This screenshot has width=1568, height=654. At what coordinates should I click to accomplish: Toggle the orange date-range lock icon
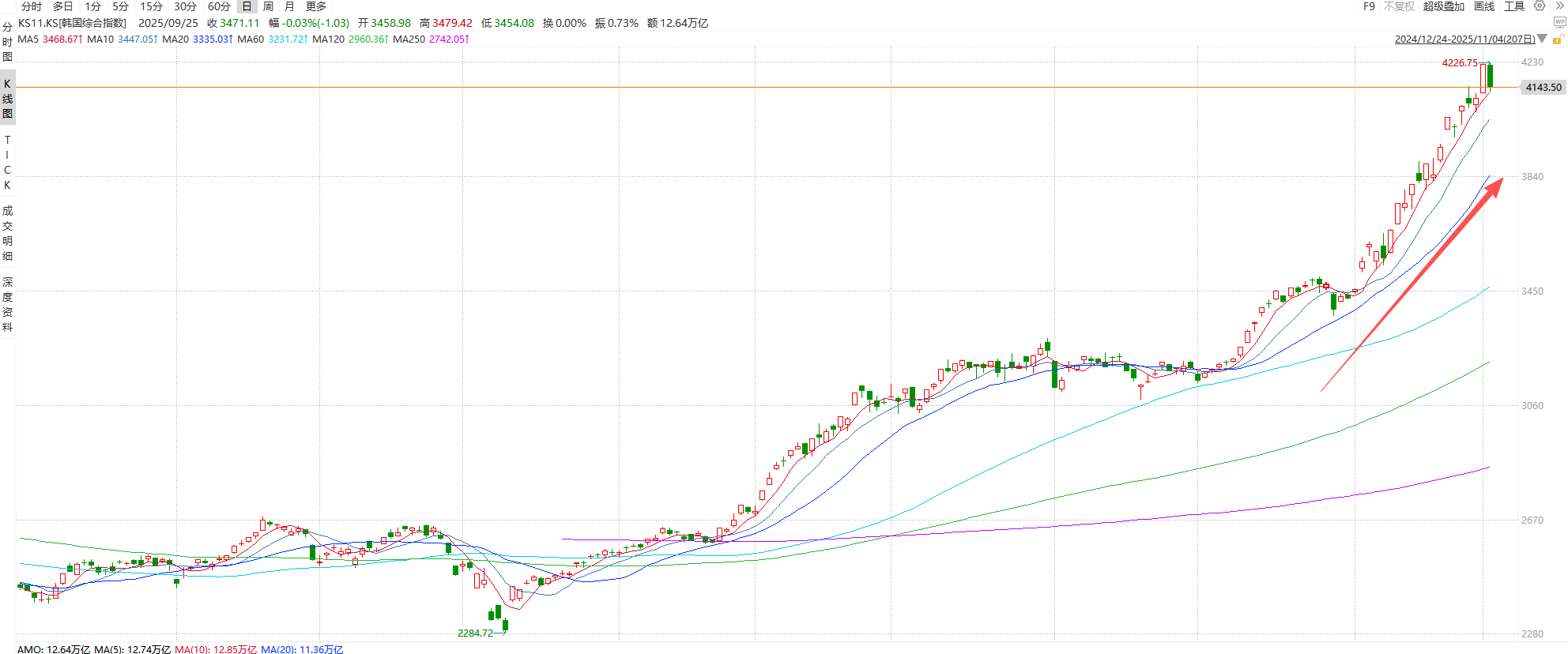(x=1558, y=39)
